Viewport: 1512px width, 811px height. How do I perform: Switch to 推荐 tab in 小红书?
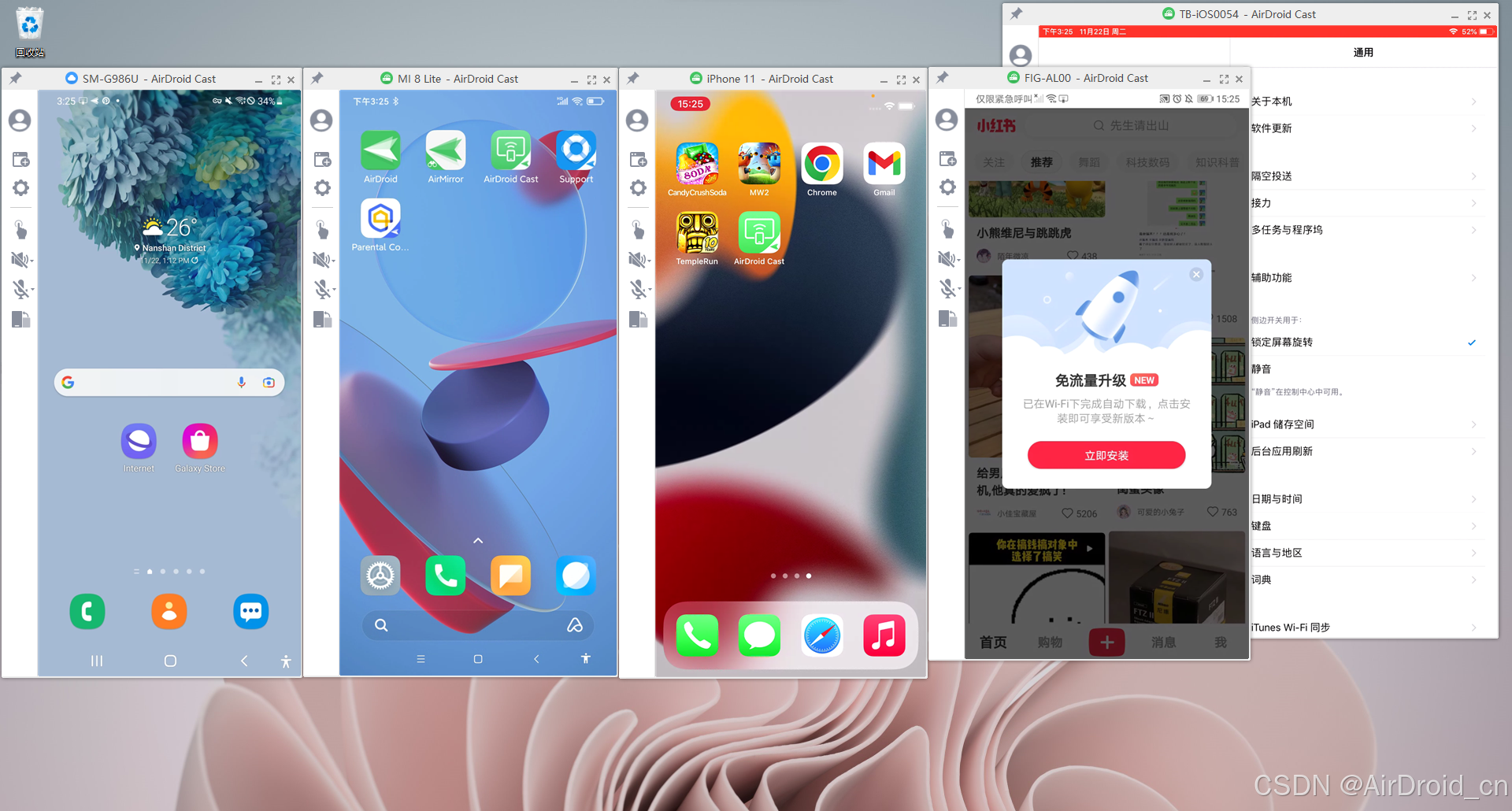(1041, 162)
